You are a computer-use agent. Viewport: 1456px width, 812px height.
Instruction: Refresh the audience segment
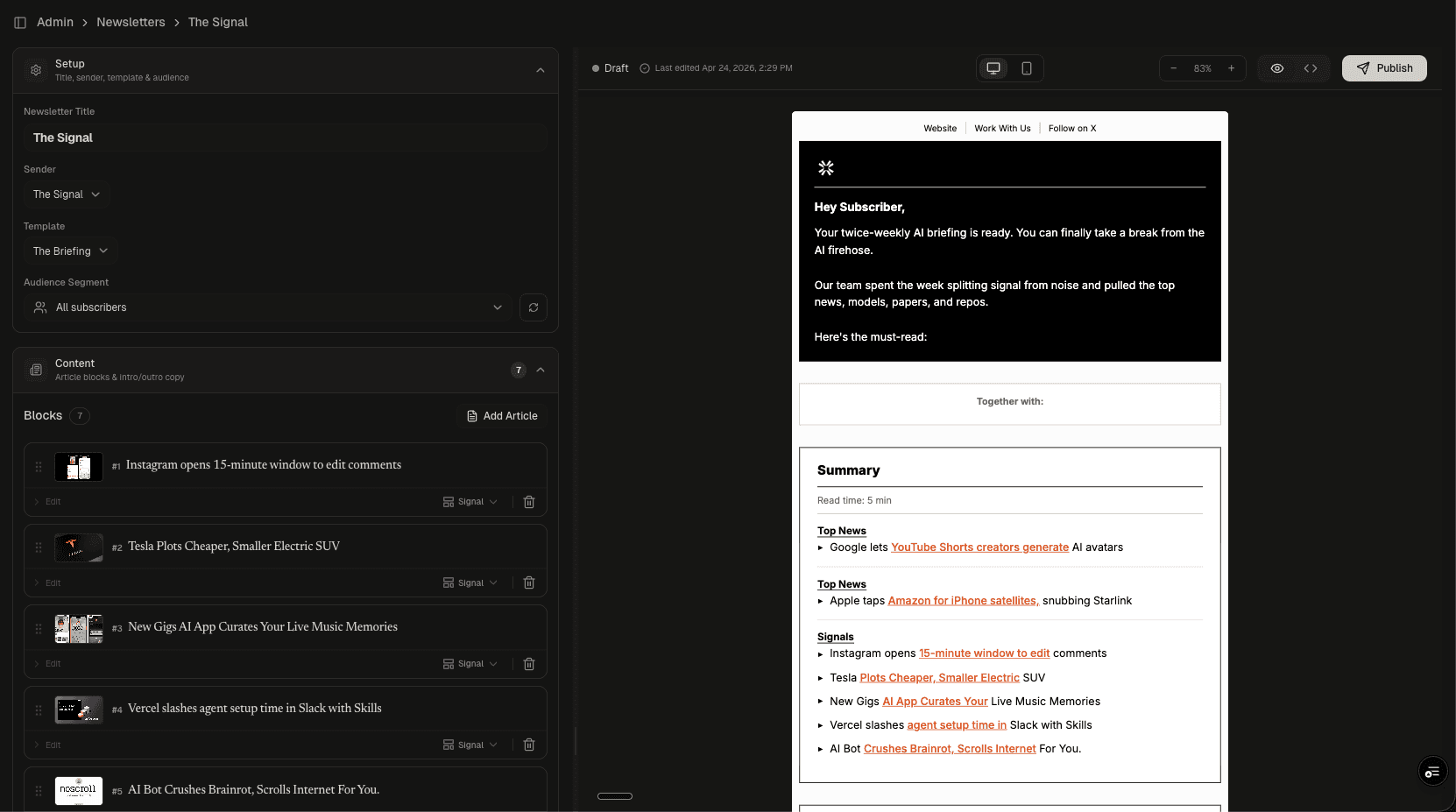coord(534,307)
